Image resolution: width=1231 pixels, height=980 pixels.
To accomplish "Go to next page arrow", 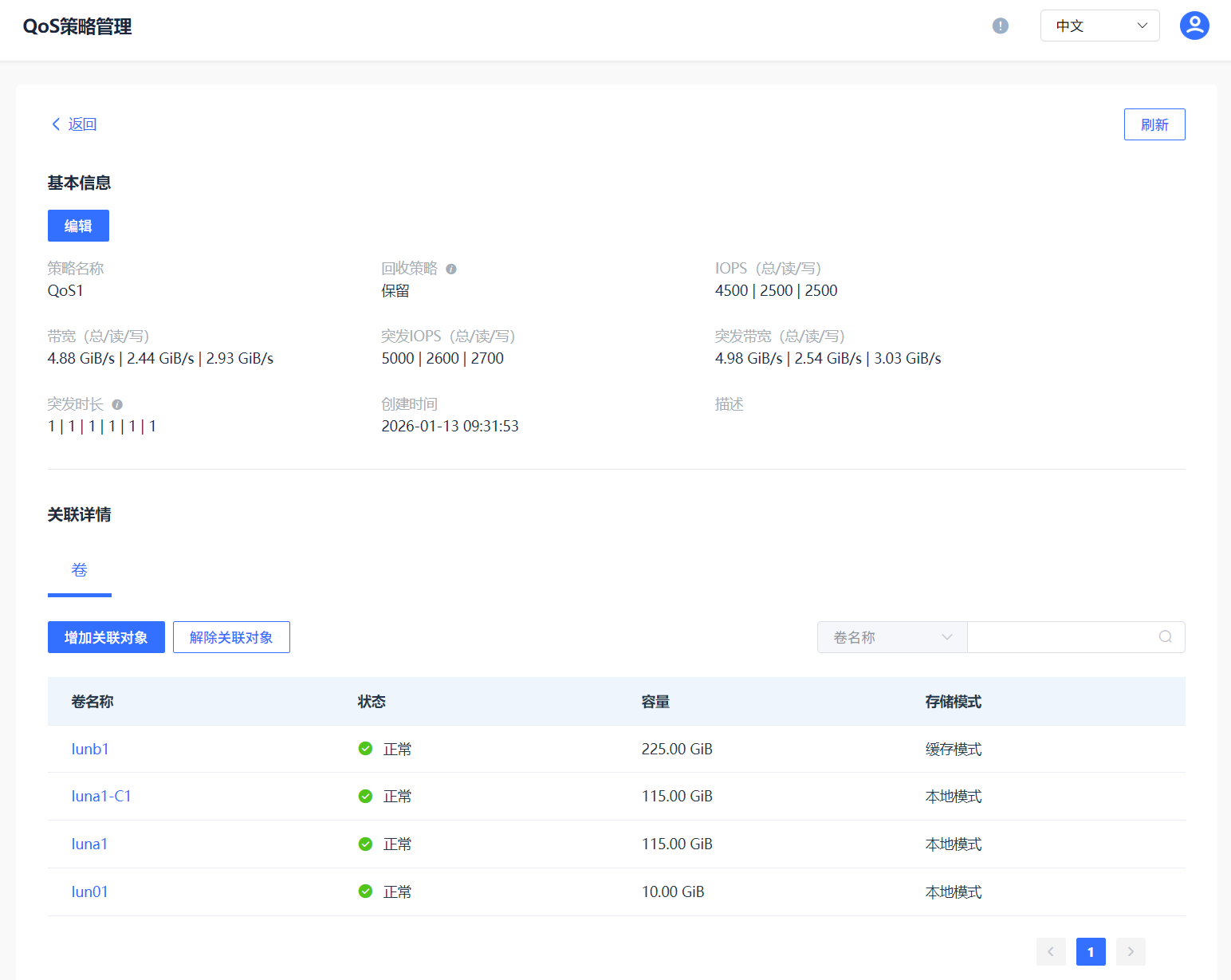I will coord(1130,951).
